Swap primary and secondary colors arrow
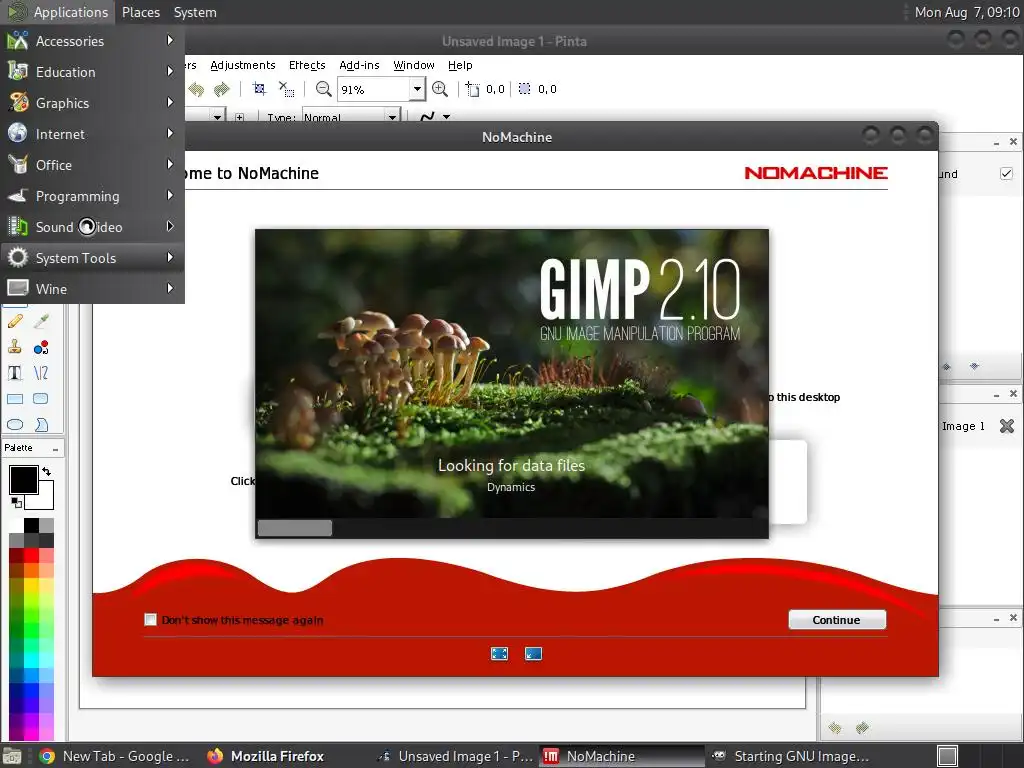 click(x=46, y=471)
